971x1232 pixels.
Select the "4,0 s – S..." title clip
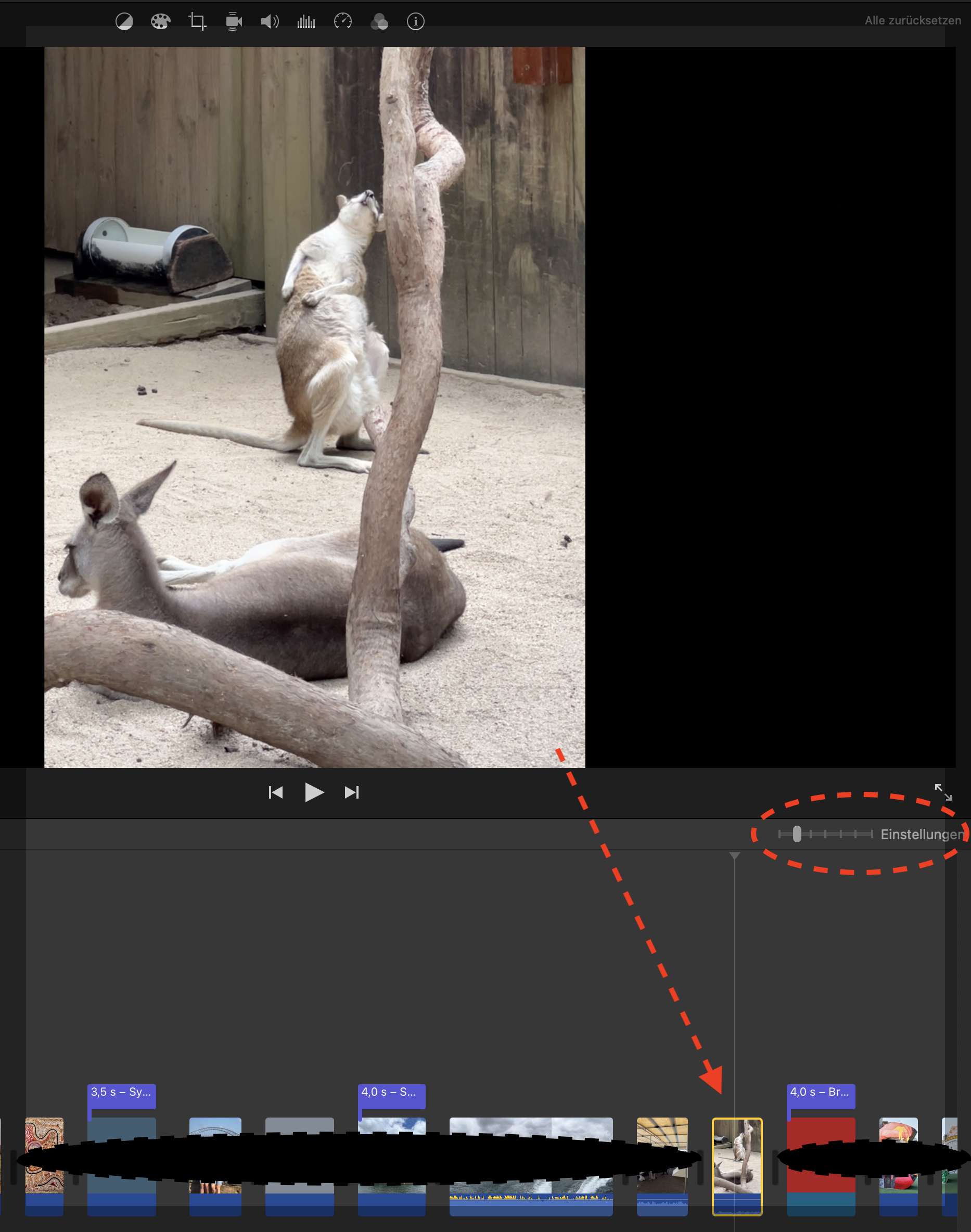(x=392, y=1096)
